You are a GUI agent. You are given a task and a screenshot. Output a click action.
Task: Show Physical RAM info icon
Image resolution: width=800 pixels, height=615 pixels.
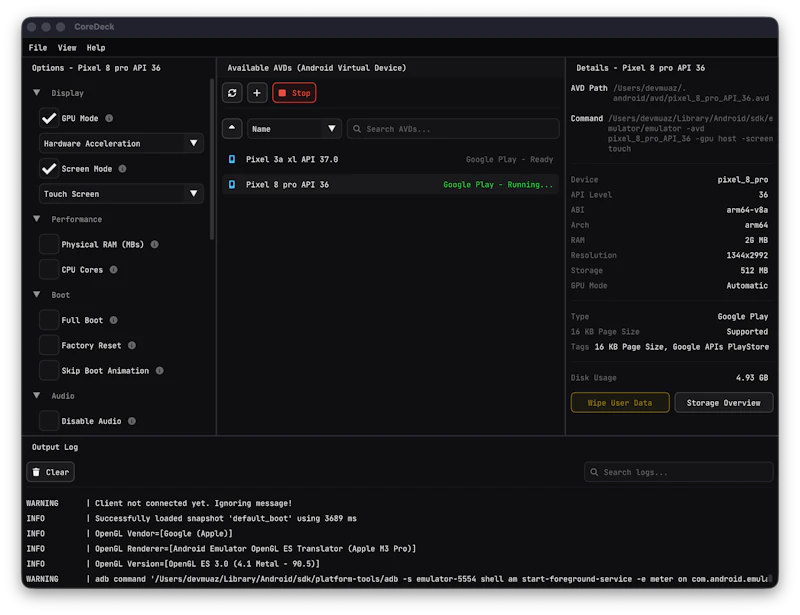tap(155, 244)
